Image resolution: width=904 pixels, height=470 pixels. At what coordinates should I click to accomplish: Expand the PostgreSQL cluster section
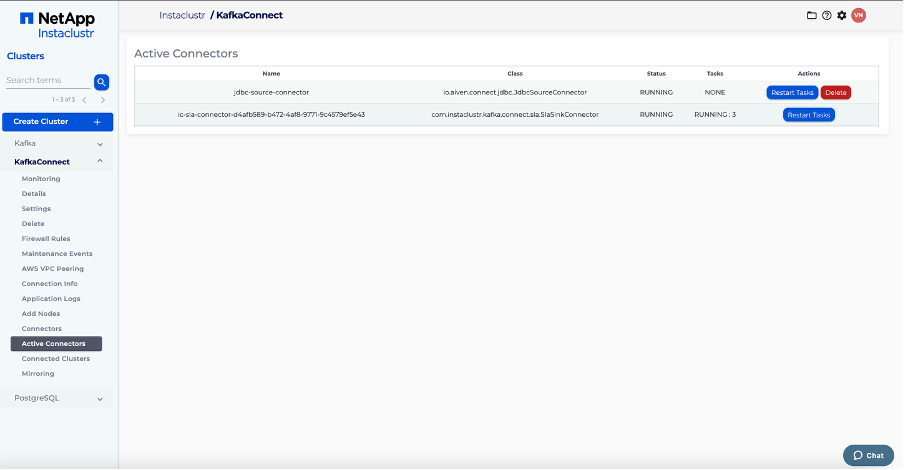coord(99,398)
